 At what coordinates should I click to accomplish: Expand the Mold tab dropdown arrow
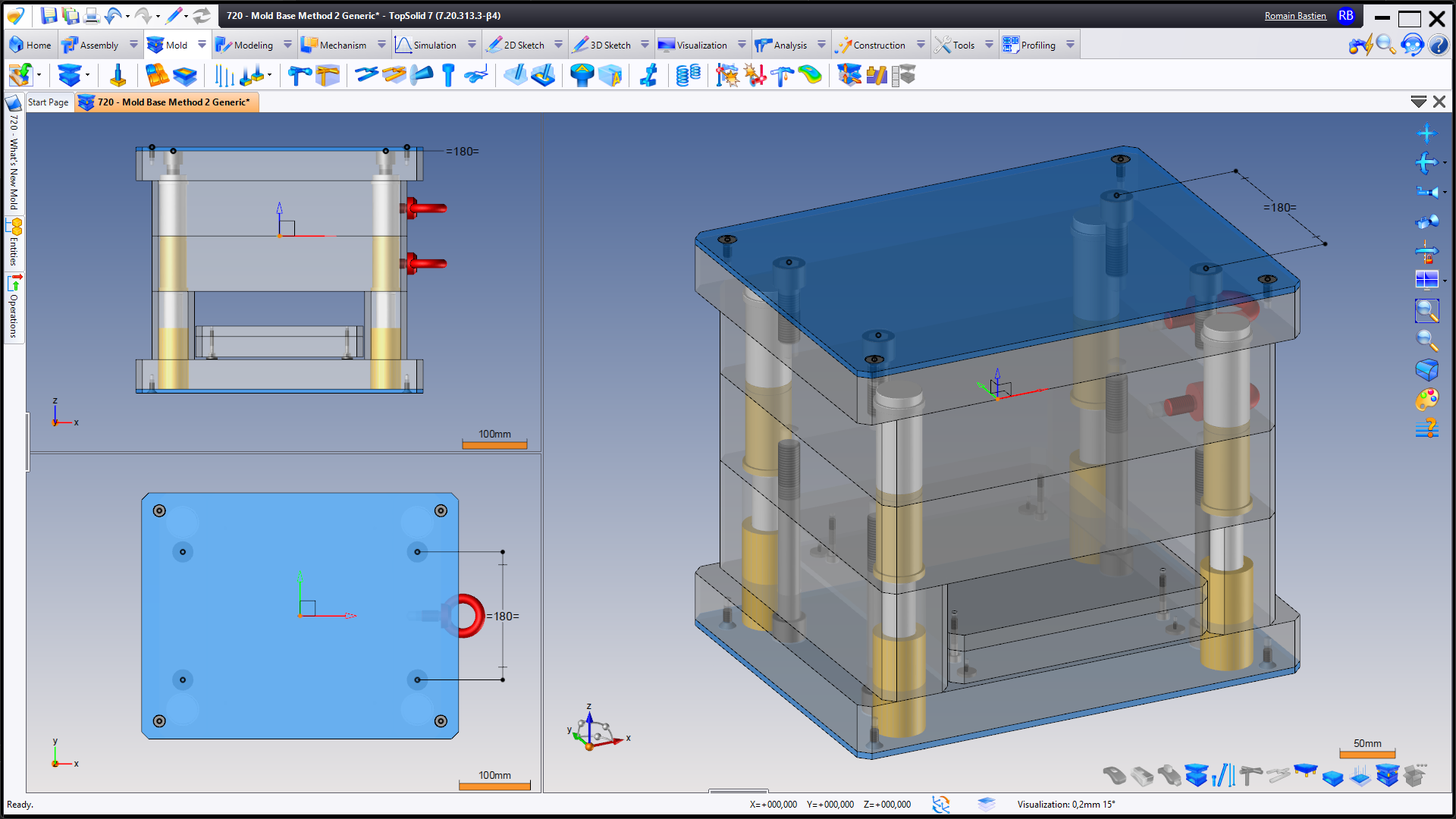(x=202, y=45)
